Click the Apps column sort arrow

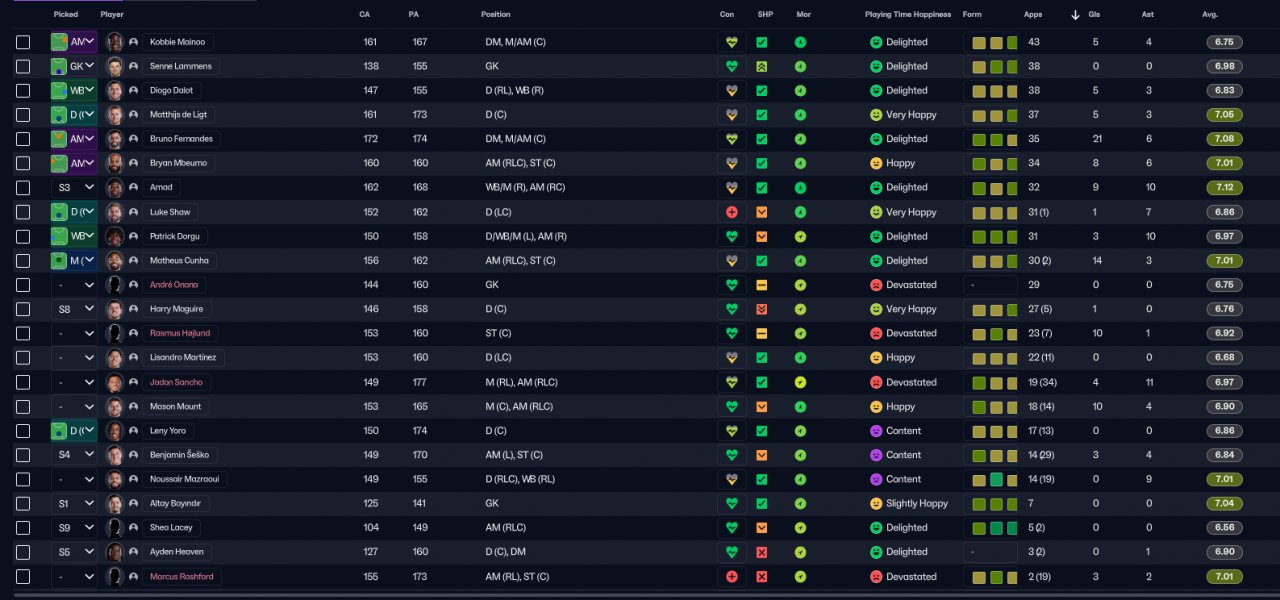[x=1075, y=15]
